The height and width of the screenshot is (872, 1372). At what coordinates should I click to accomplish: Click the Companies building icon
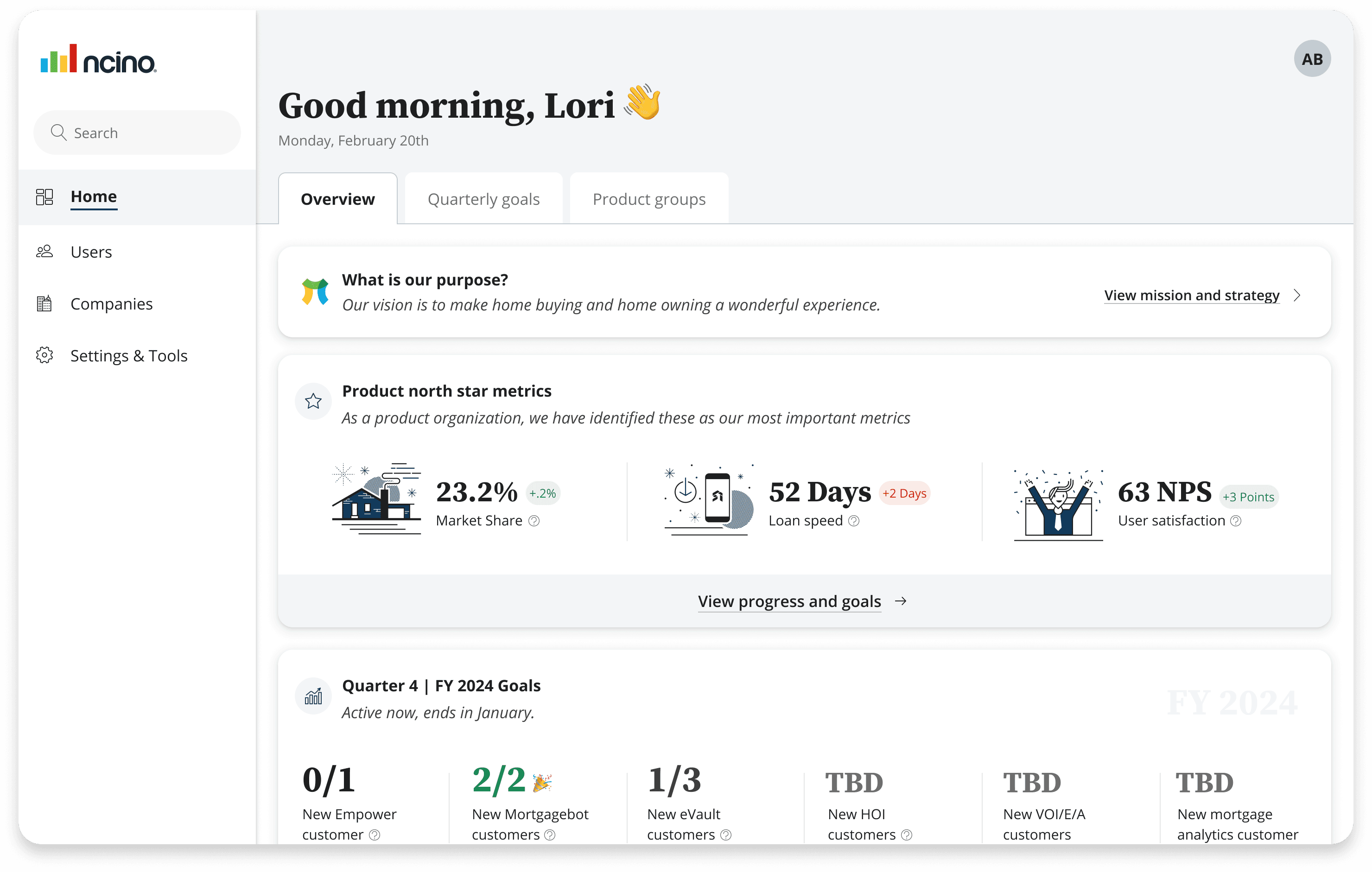tap(44, 303)
